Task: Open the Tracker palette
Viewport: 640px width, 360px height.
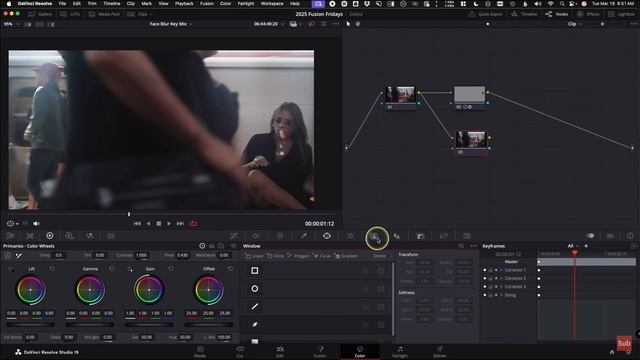Action: [x=351, y=236]
